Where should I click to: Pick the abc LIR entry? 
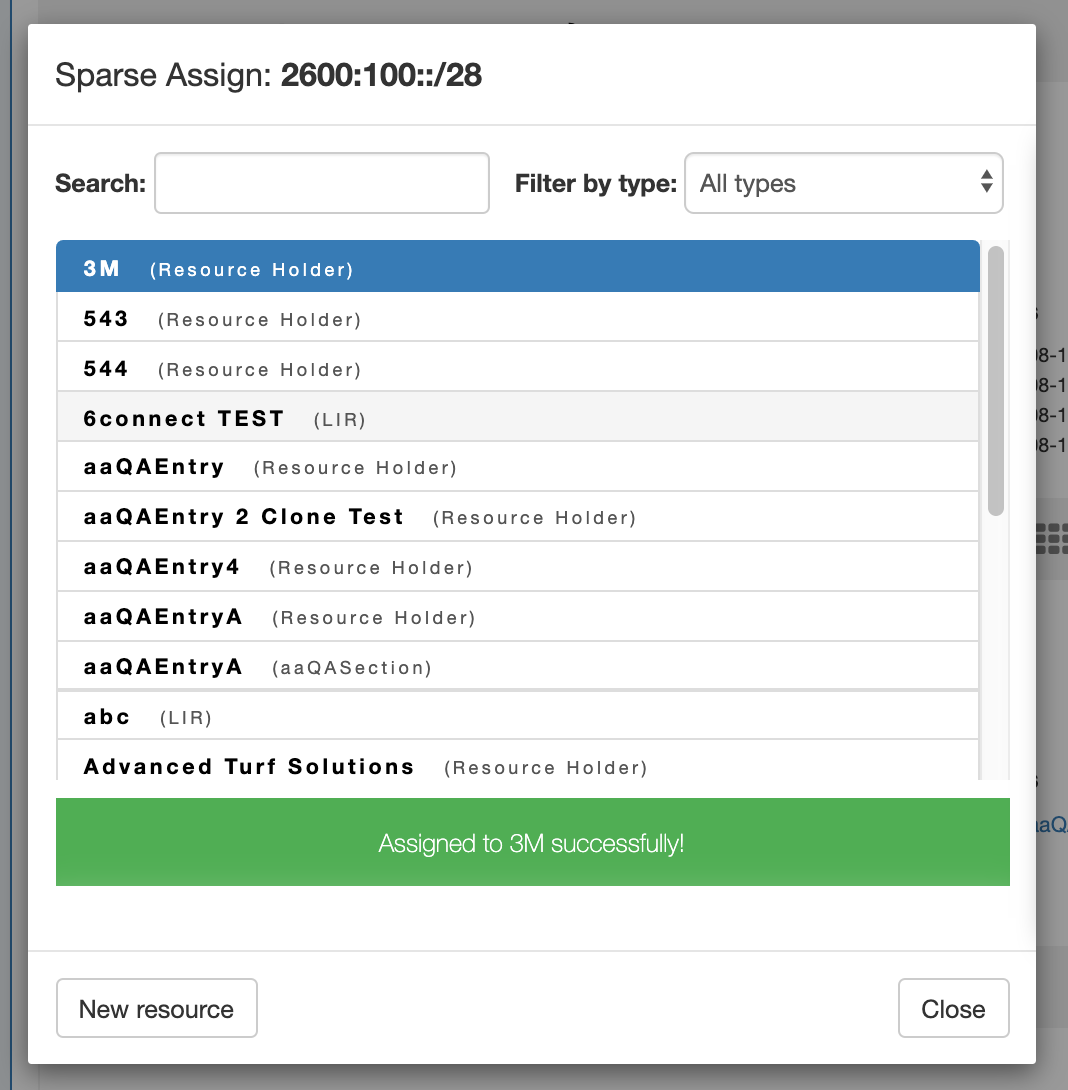[x=517, y=716]
